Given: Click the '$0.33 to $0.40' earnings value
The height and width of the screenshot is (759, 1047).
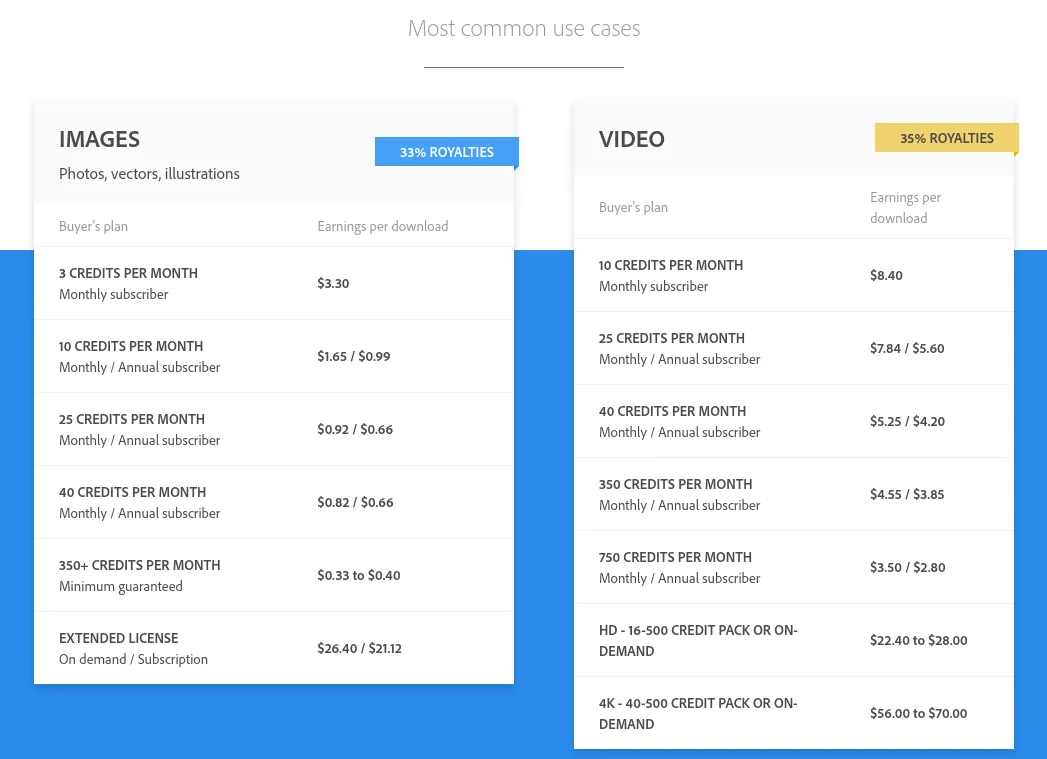Looking at the screenshot, I should 359,575.
